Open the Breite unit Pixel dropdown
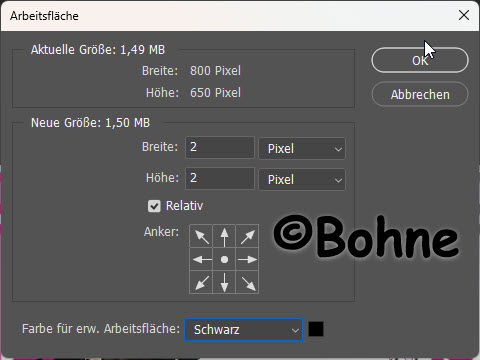Viewport: 480px width, 360px height. (302, 148)
